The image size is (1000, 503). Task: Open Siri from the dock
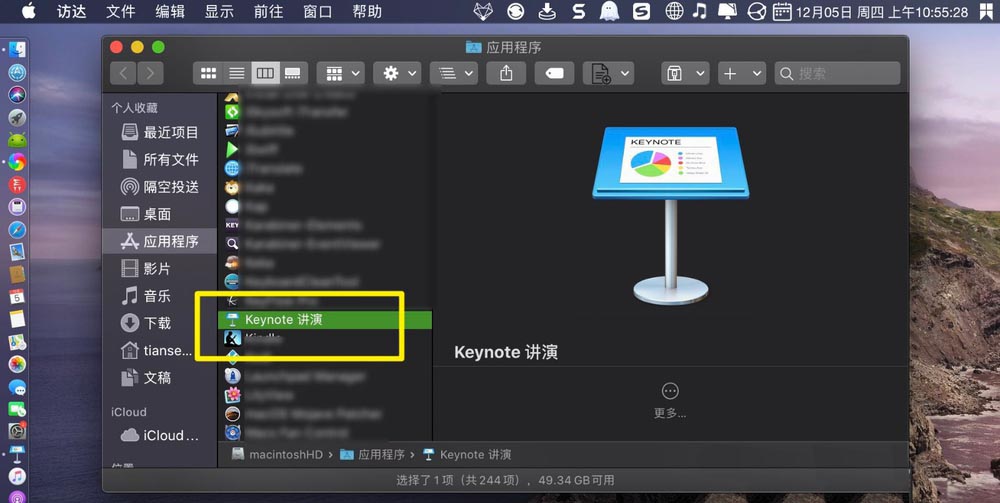17,94
